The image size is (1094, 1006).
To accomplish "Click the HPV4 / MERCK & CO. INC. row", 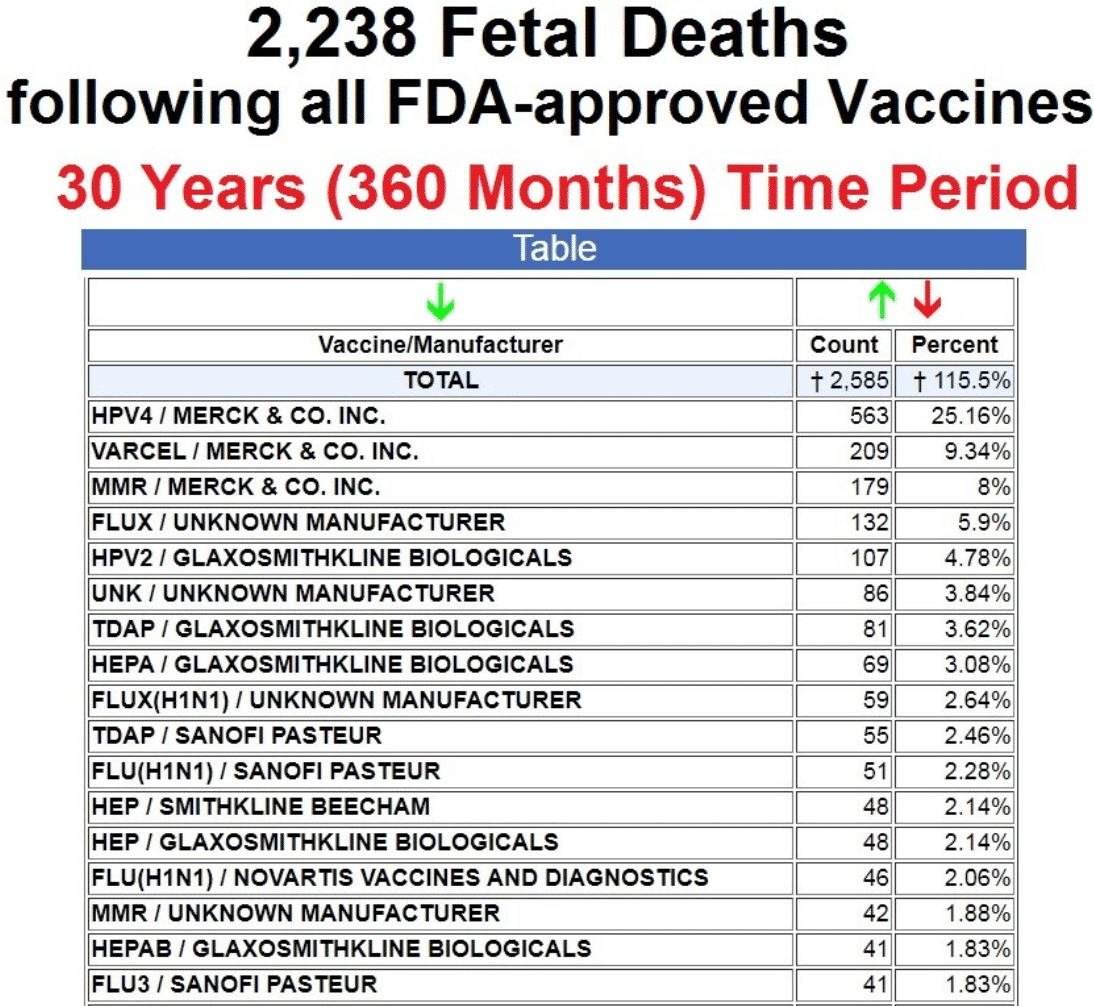I will (x=238, y=416).
